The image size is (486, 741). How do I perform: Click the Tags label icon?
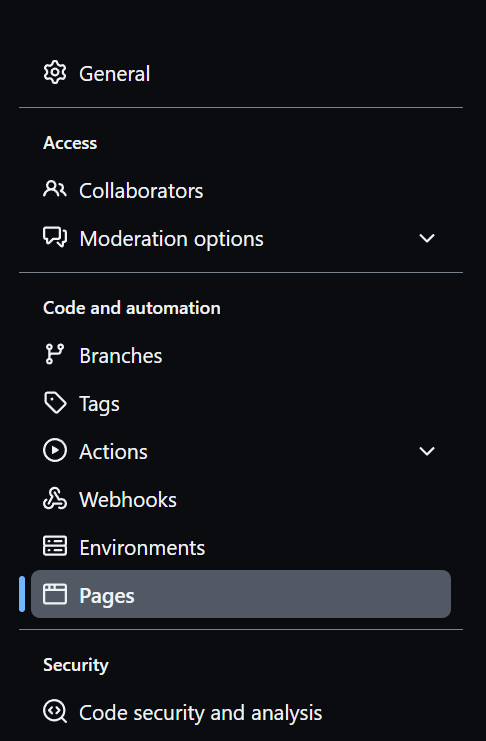coord(55,403)
